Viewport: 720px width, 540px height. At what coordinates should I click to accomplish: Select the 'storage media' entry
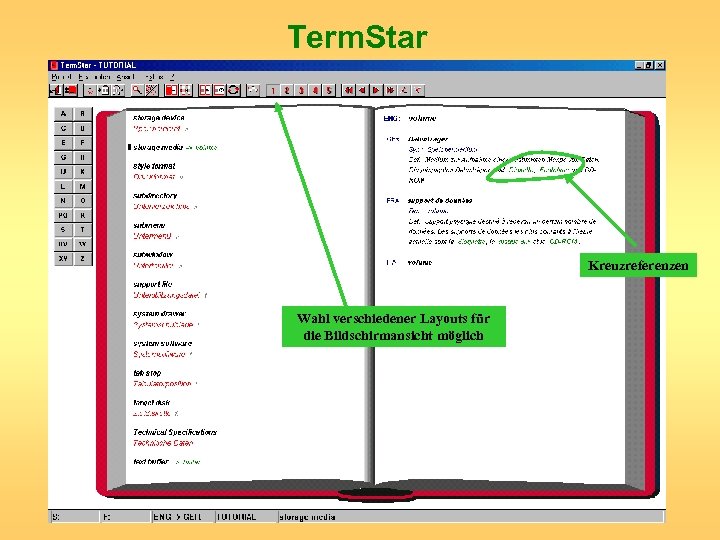click(x=158, y=147)
